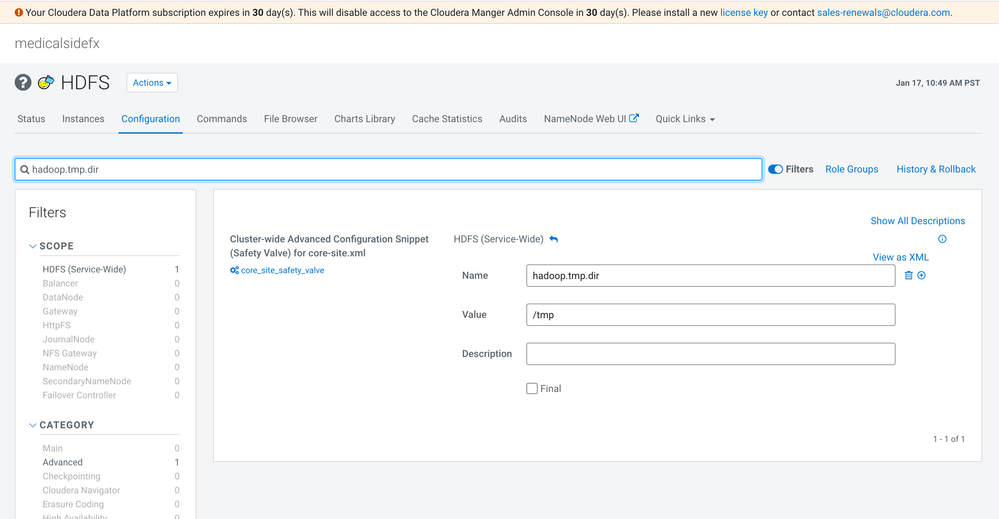Click the revert to default arrow icon
The height and width of the screenshot is (519, 999).
(x=554, y=239)
